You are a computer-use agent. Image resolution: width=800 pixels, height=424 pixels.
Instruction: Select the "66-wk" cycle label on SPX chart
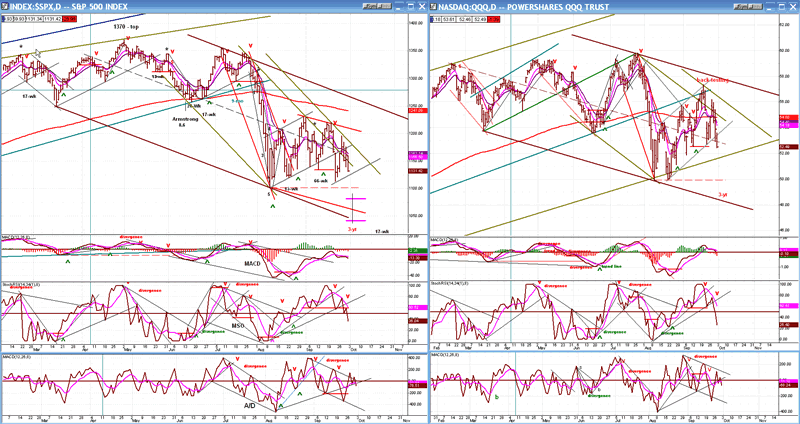(x=322, y=181)
